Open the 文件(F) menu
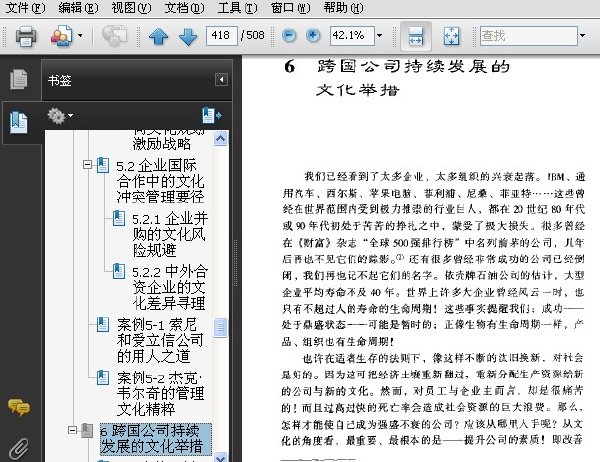The image size is (600, 462). (26, 8)
